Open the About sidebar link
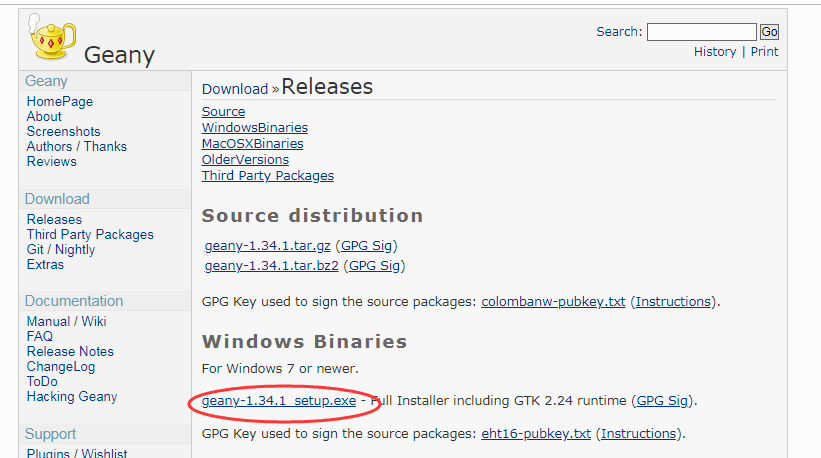Viewport: 821px width, 458px height. point(44,116)
